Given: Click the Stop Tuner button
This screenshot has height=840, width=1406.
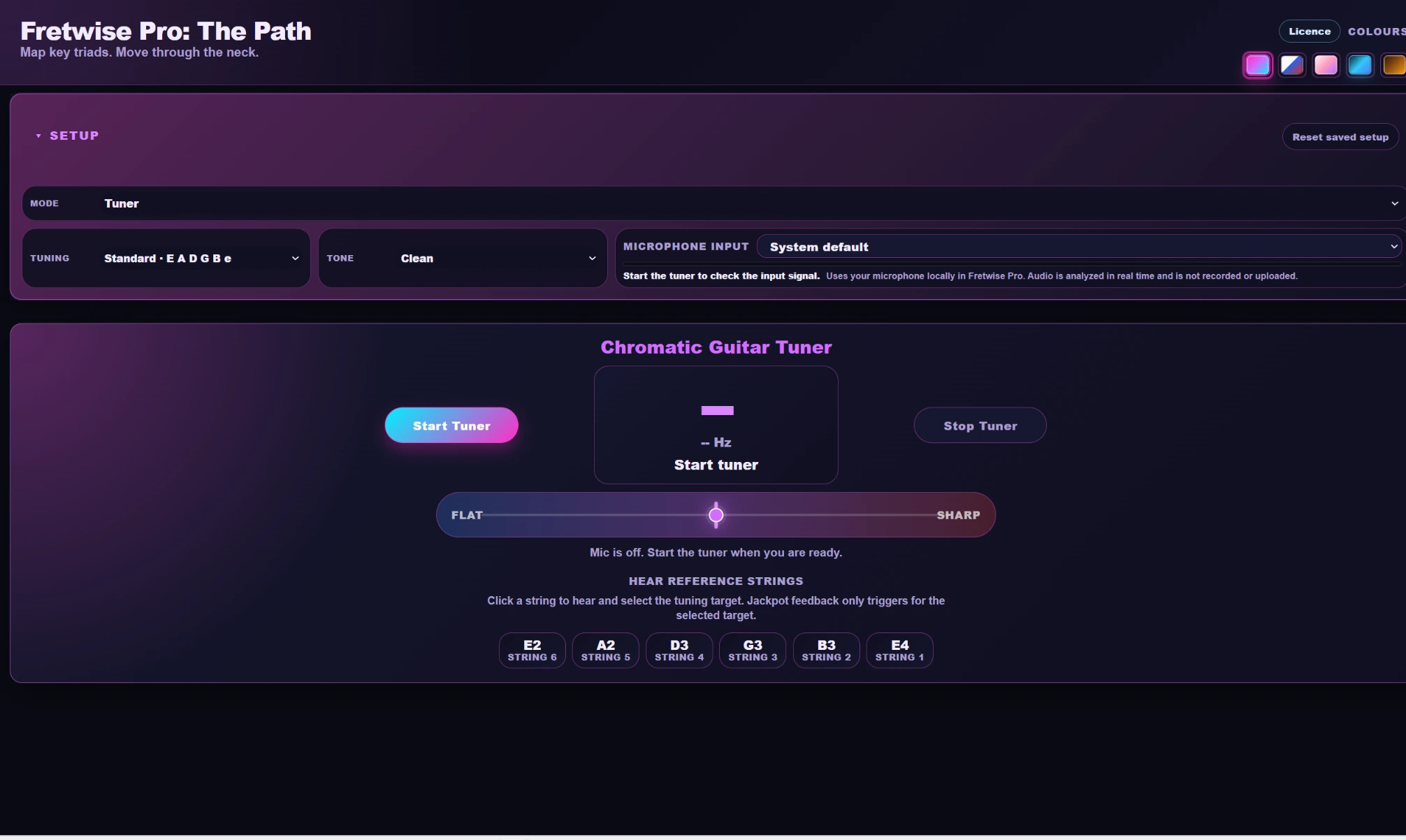Looking at the screenshot, I should (980, 426).
